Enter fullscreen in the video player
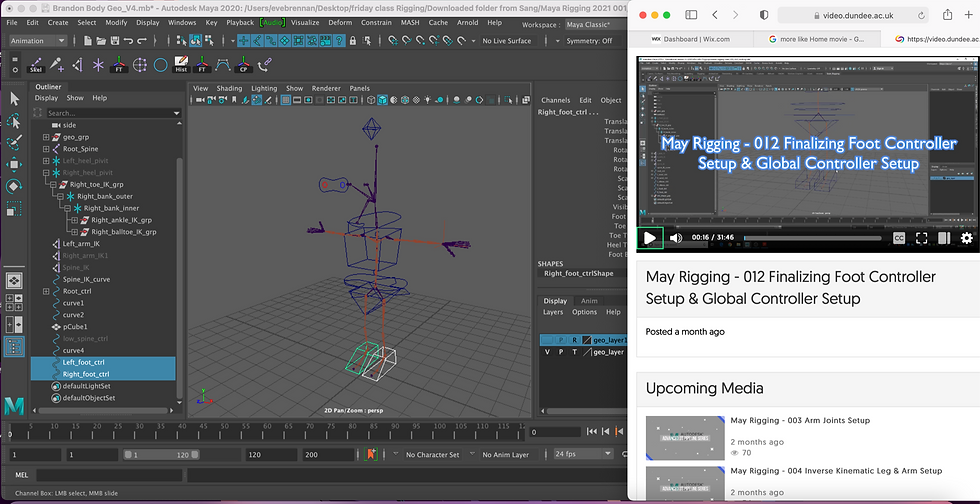The width and height of the screenshot is (980, 504). click(921, 238)
